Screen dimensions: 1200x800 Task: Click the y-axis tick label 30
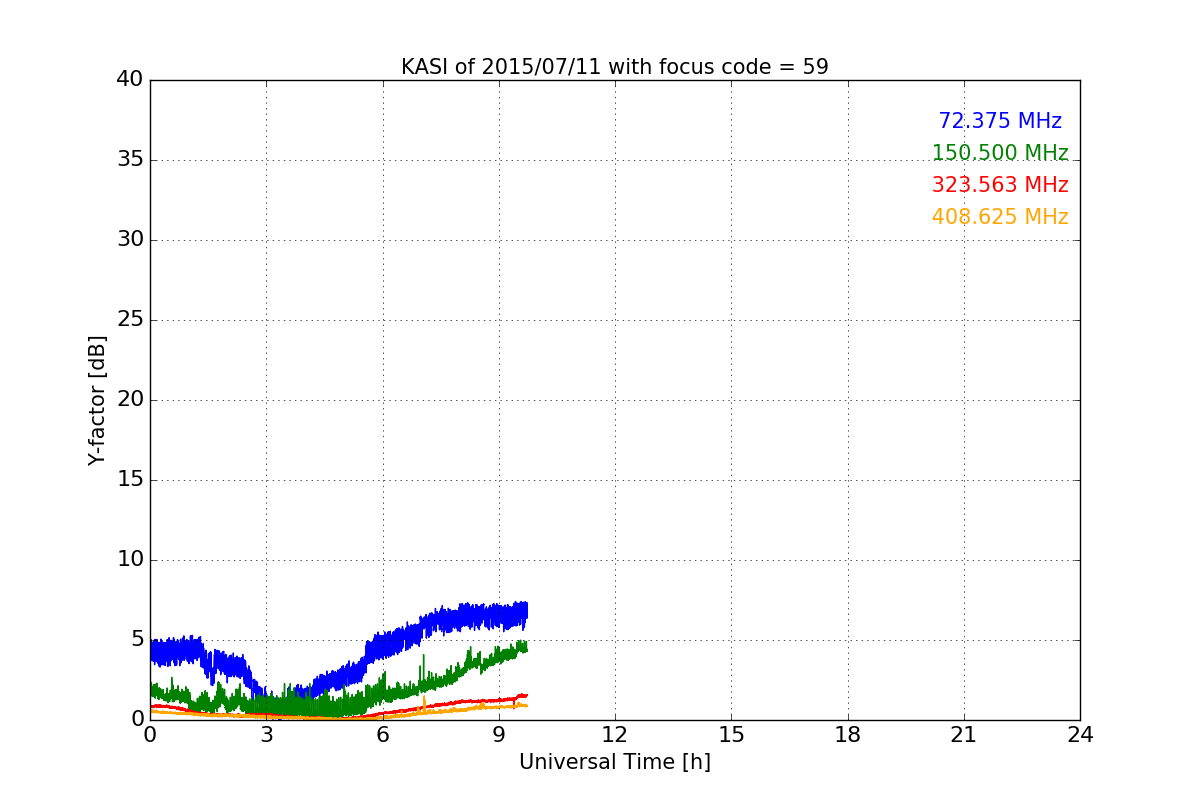tap(130, 240)
